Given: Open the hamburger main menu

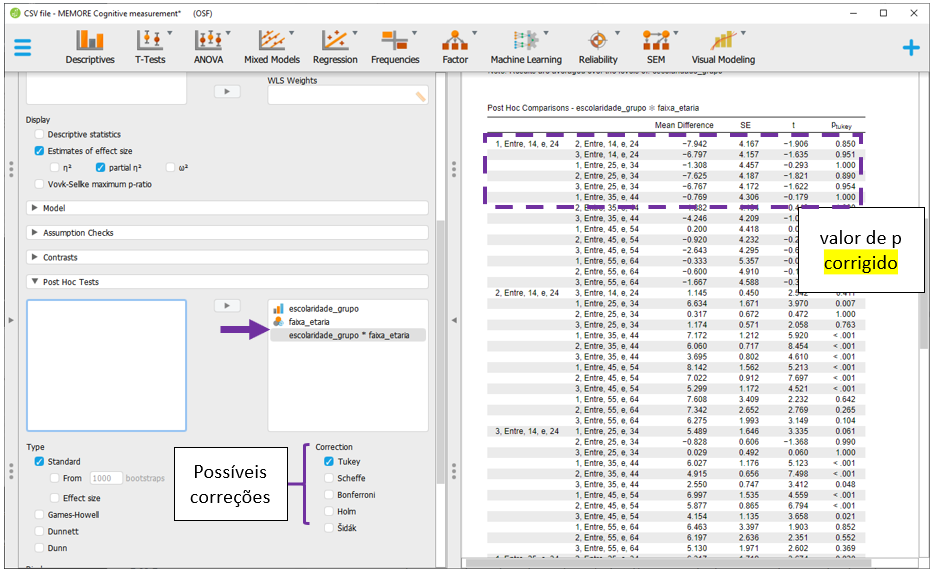Looking at the screenshot, I should point(23,47).
